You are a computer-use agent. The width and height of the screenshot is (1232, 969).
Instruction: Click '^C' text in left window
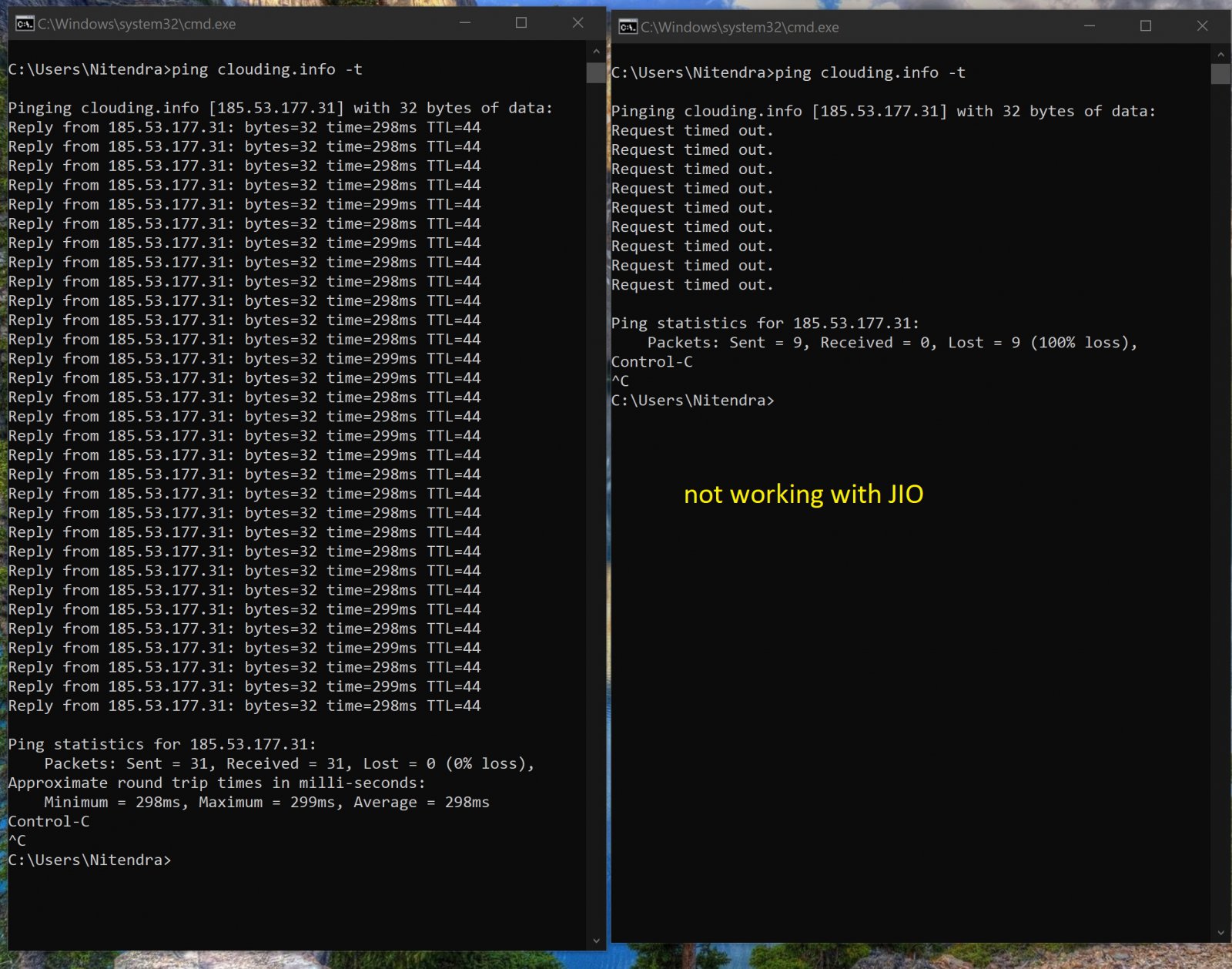coord(17,840)
